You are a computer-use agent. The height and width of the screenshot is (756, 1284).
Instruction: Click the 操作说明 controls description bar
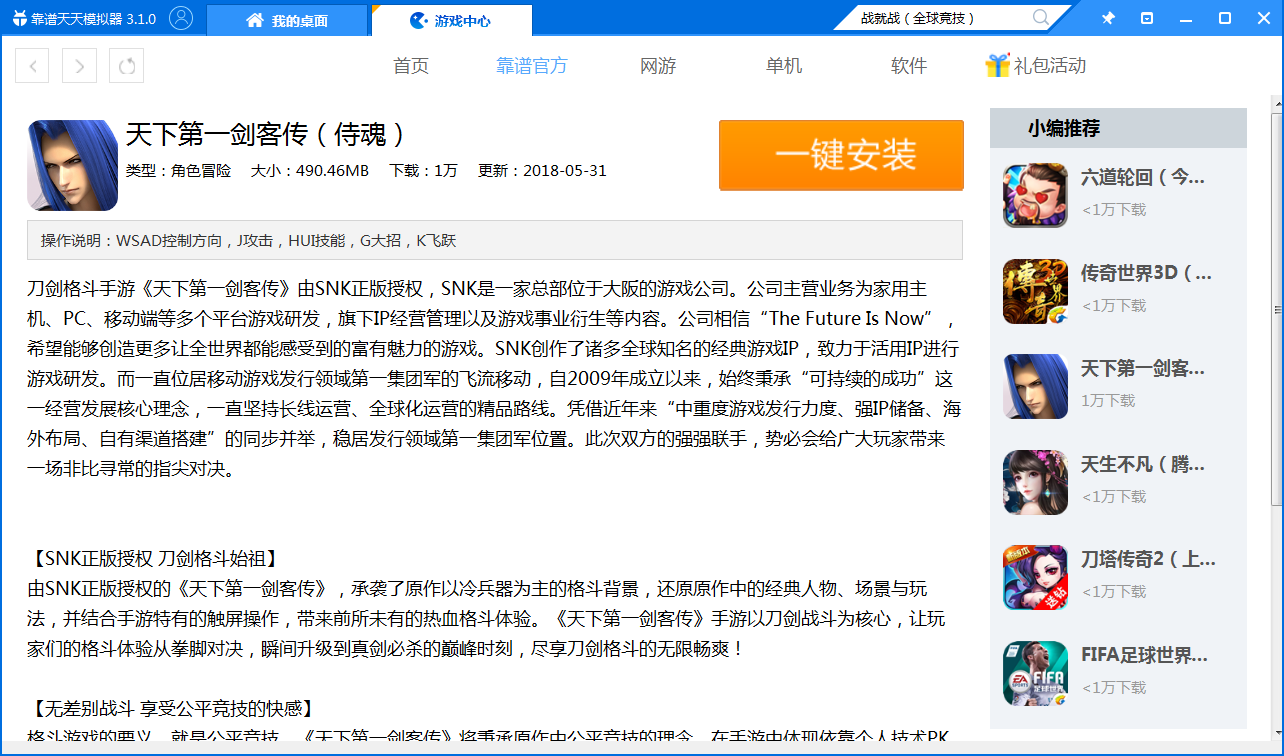[x=495, y=240]
